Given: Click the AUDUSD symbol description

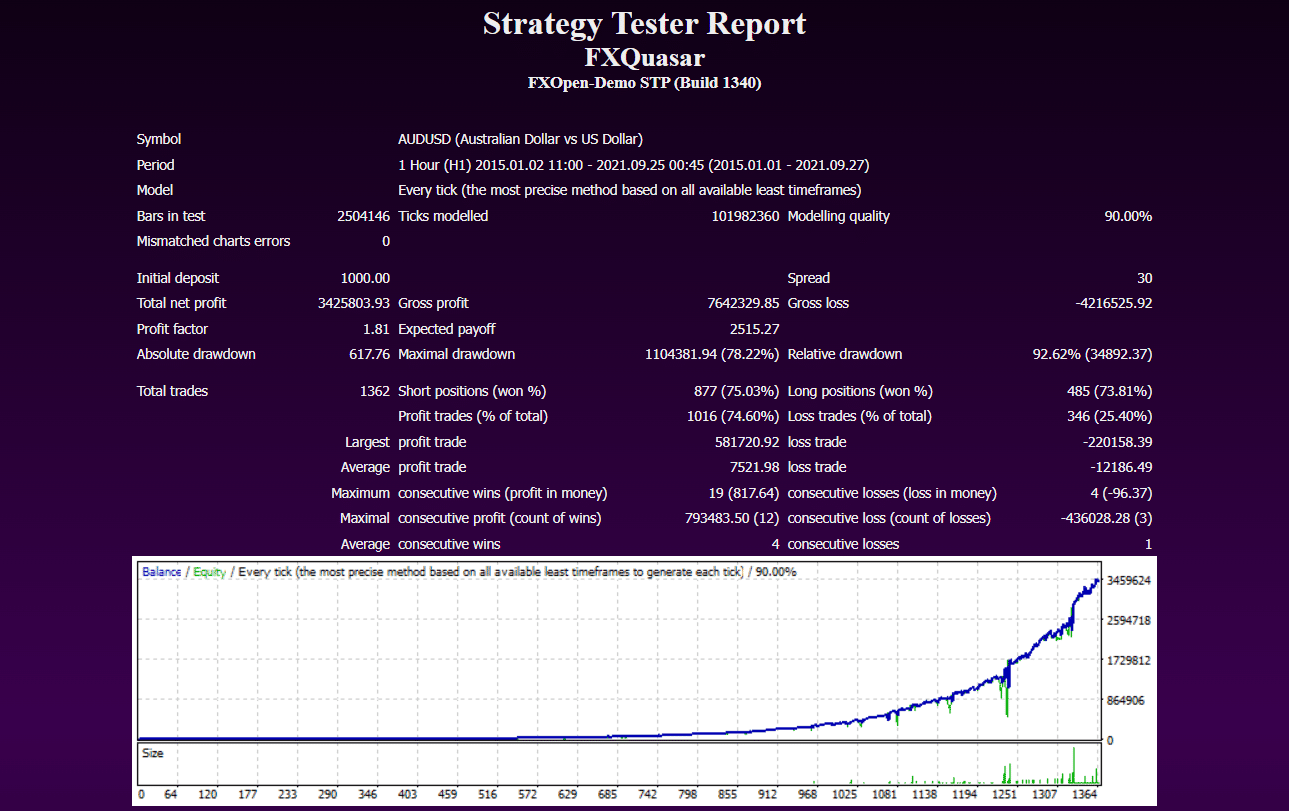Looking at the screenshot, I should [x=520, y=140].
